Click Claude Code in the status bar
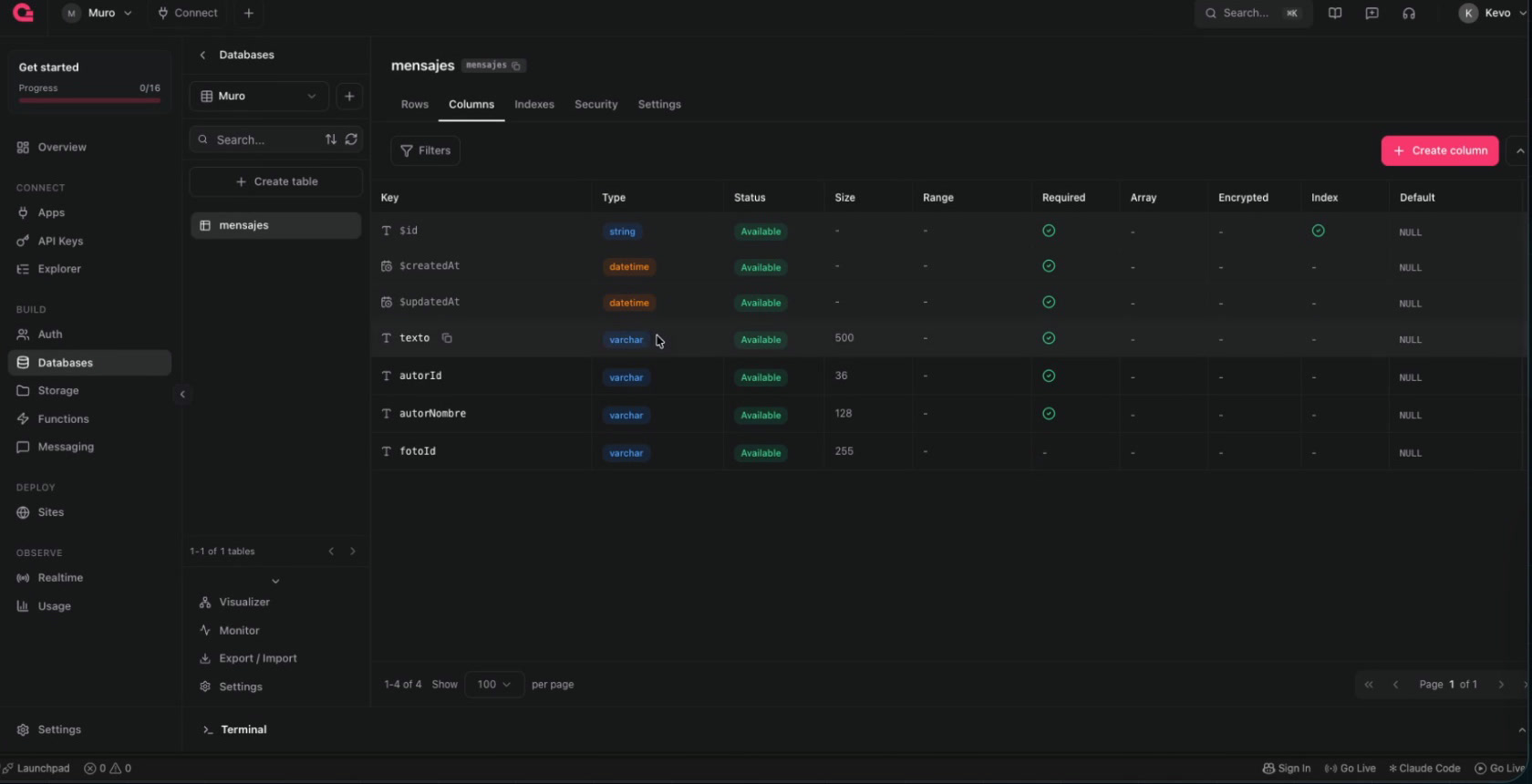 tap(1424, 769)
